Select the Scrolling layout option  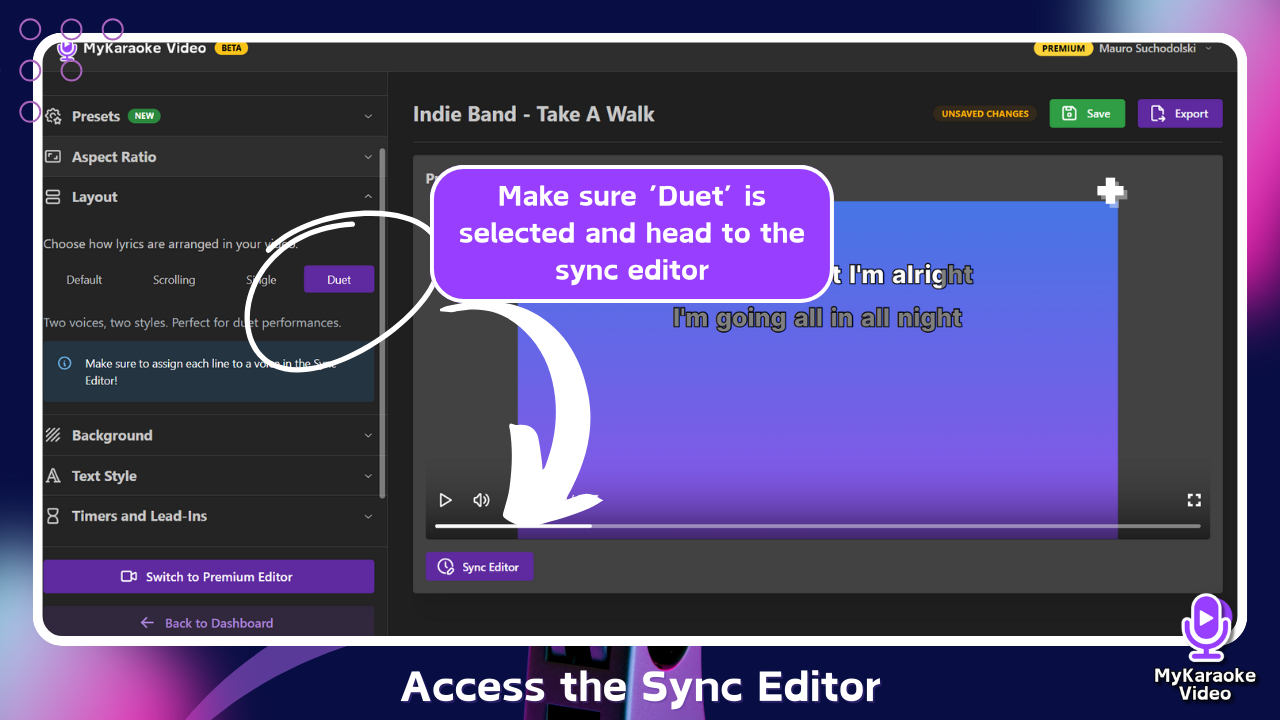174,279
